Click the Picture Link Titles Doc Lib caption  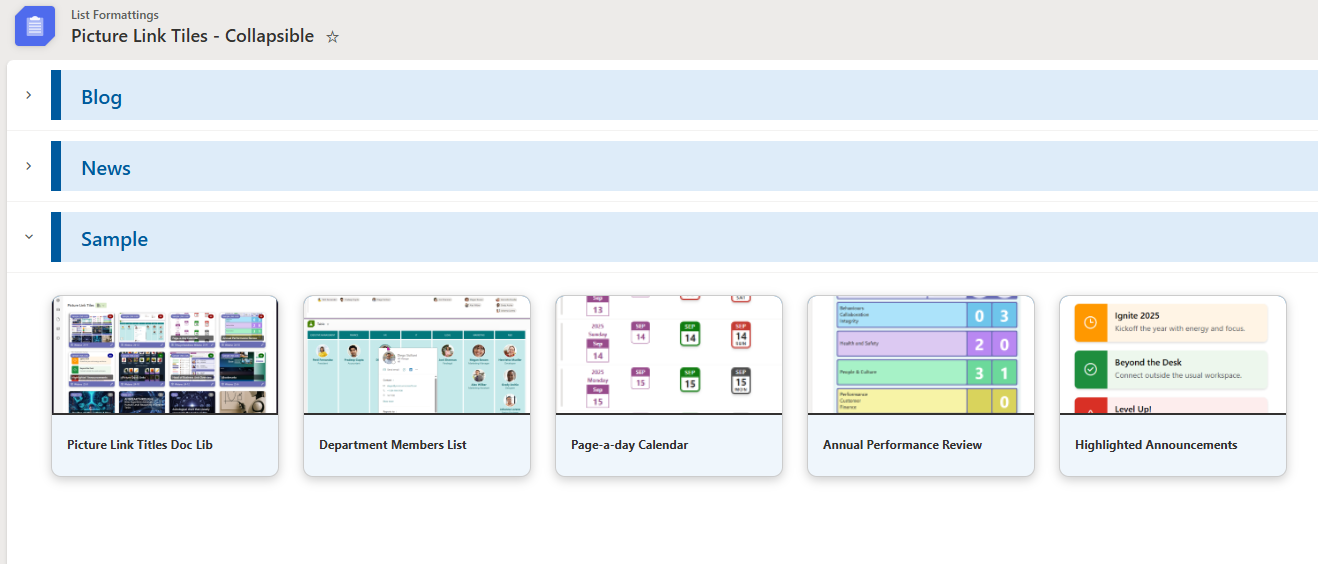pyautogui.click(x=140, y=445)
